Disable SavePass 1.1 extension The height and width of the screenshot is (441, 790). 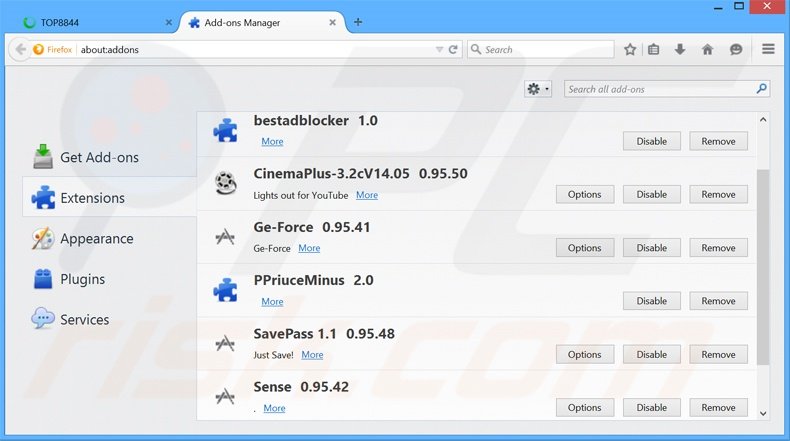click(651, 354)
